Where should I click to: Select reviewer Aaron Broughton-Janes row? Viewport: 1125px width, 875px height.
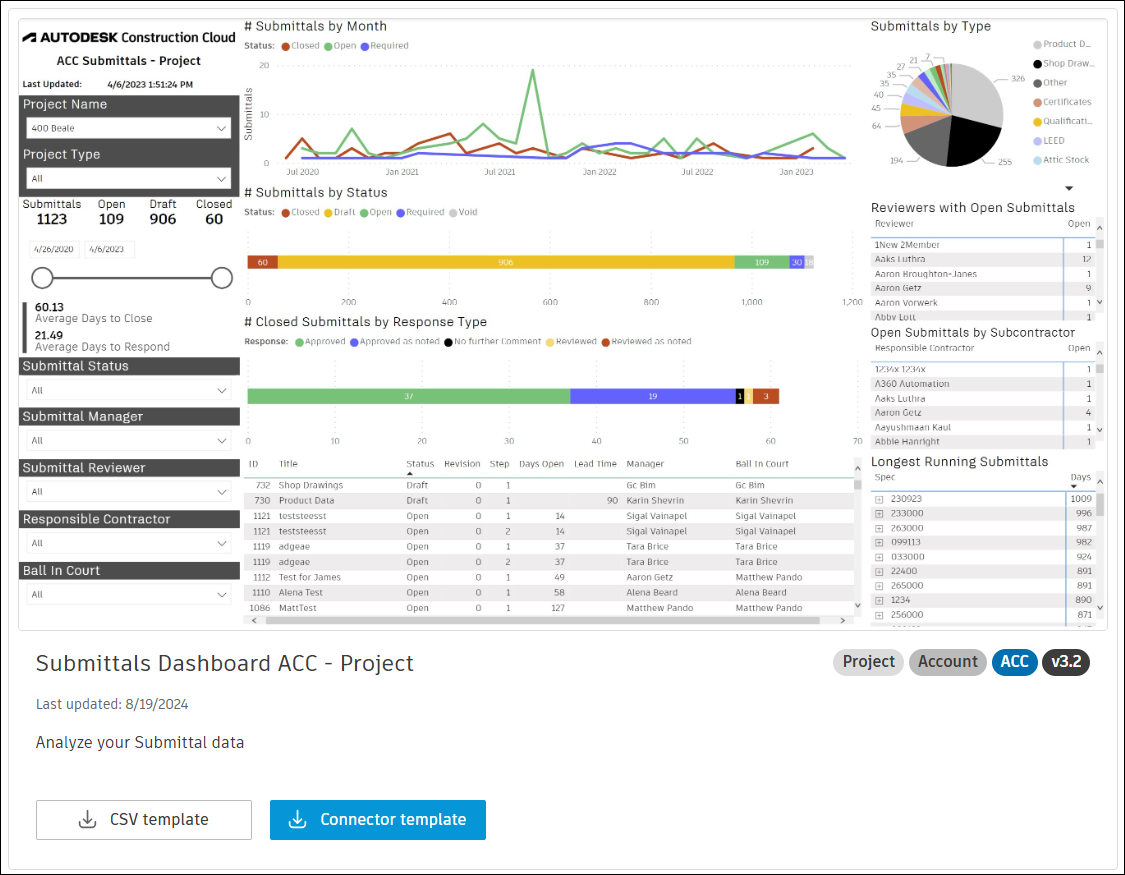click(x=982, y=274)
